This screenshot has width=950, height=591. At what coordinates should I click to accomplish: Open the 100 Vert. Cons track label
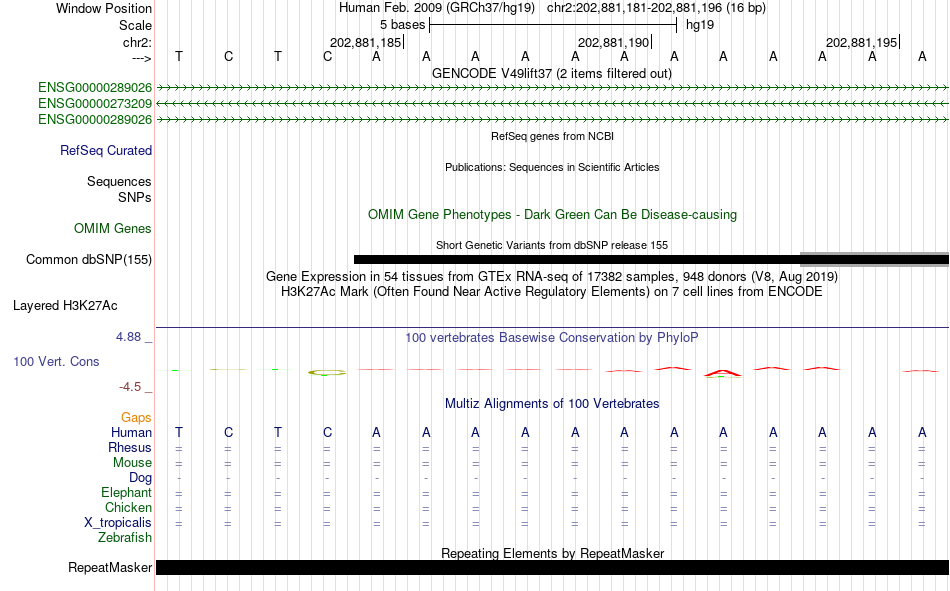(x=56, y=361)
